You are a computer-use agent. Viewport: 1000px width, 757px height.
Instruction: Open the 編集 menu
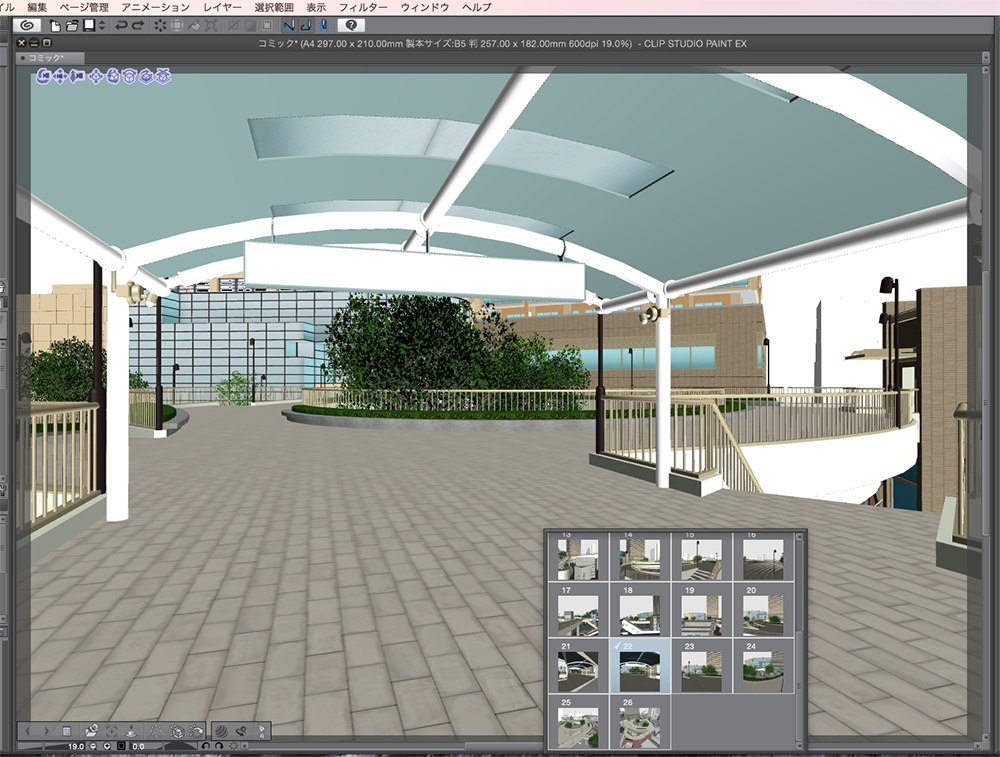[37, 8]
